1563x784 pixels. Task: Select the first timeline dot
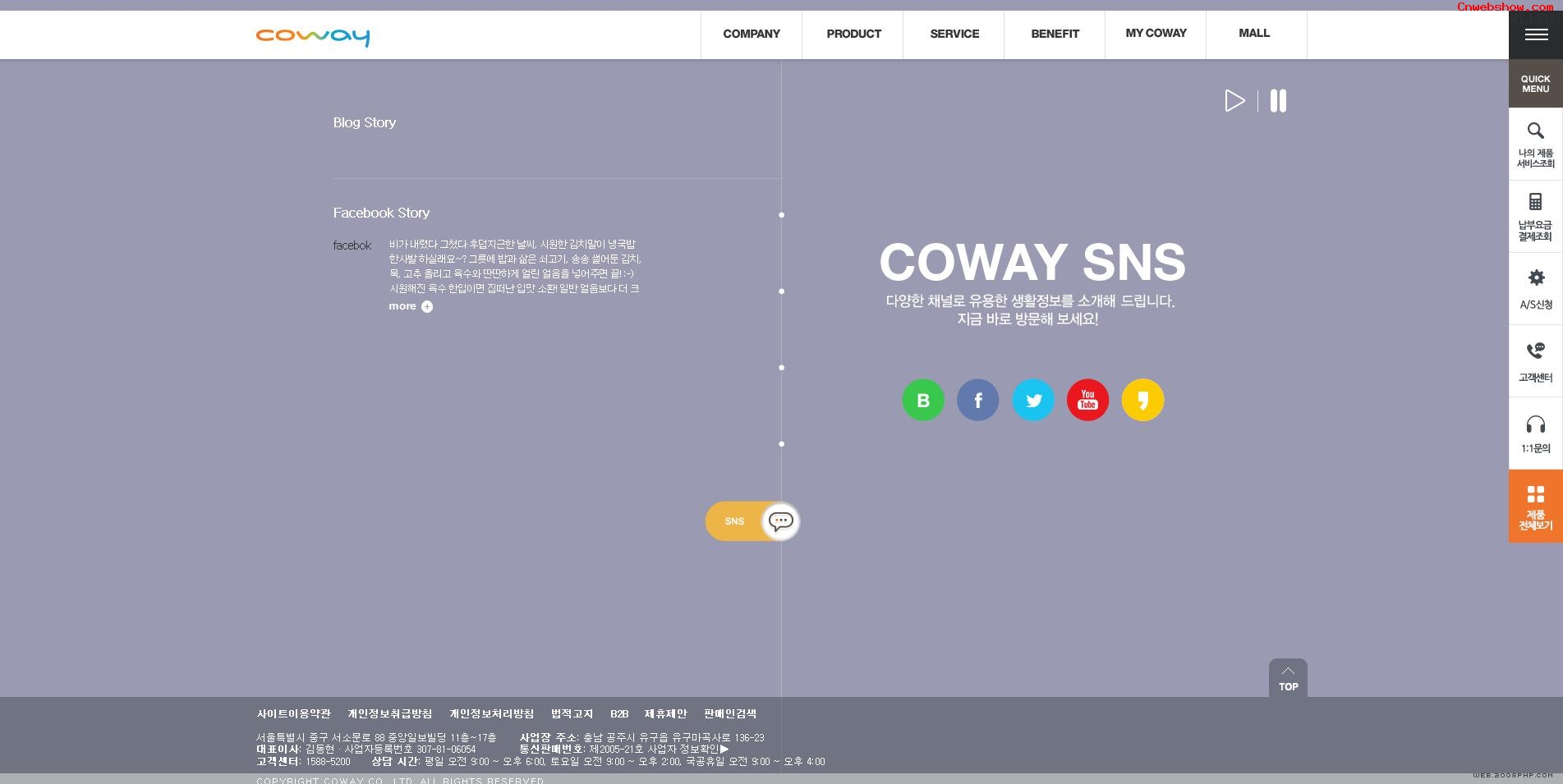click(781, 215)
